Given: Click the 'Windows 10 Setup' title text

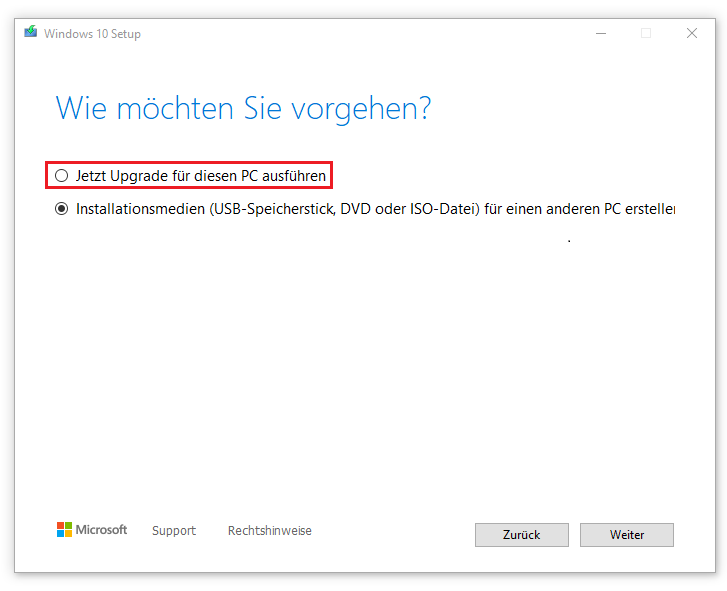Looking at the screenshot, I should coord(93,34).
